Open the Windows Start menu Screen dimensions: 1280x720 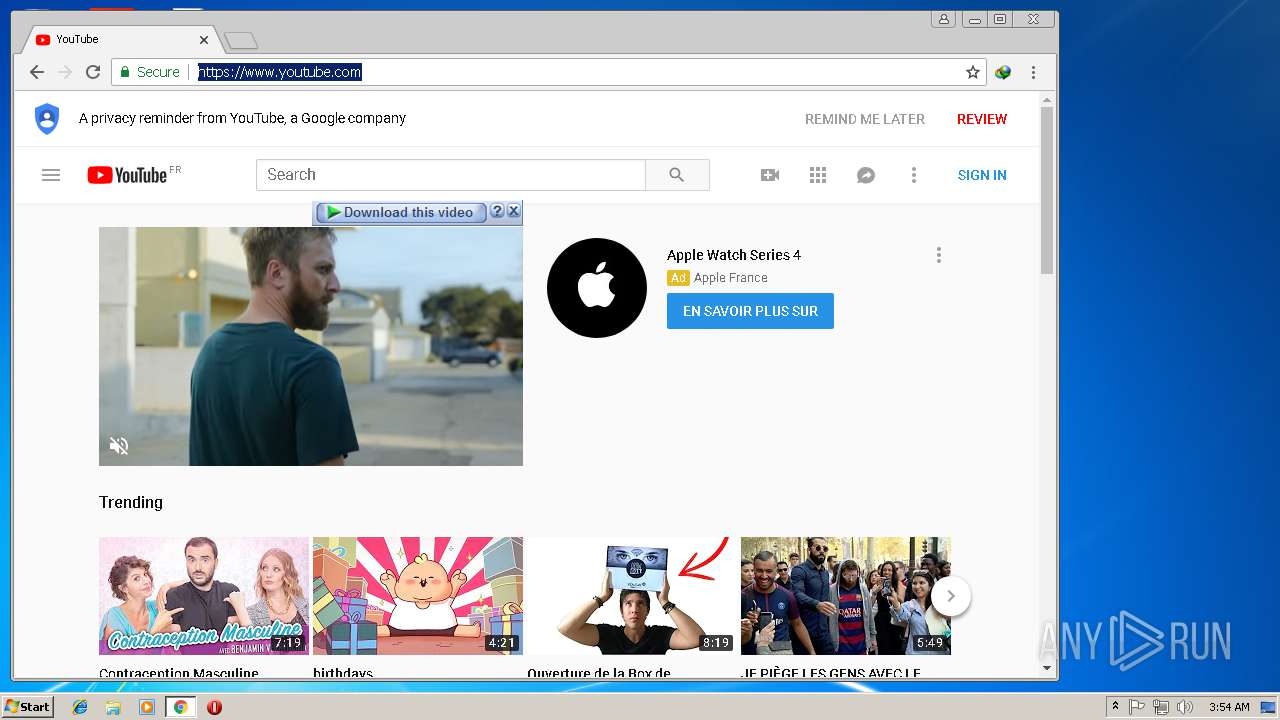pos(27,707)
